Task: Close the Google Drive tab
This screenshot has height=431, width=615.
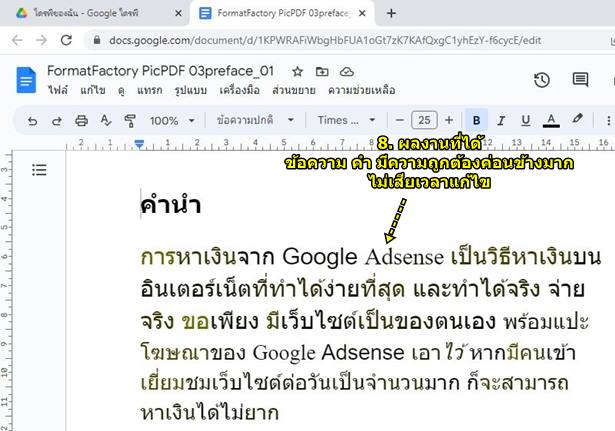Action: click(178, 13)
